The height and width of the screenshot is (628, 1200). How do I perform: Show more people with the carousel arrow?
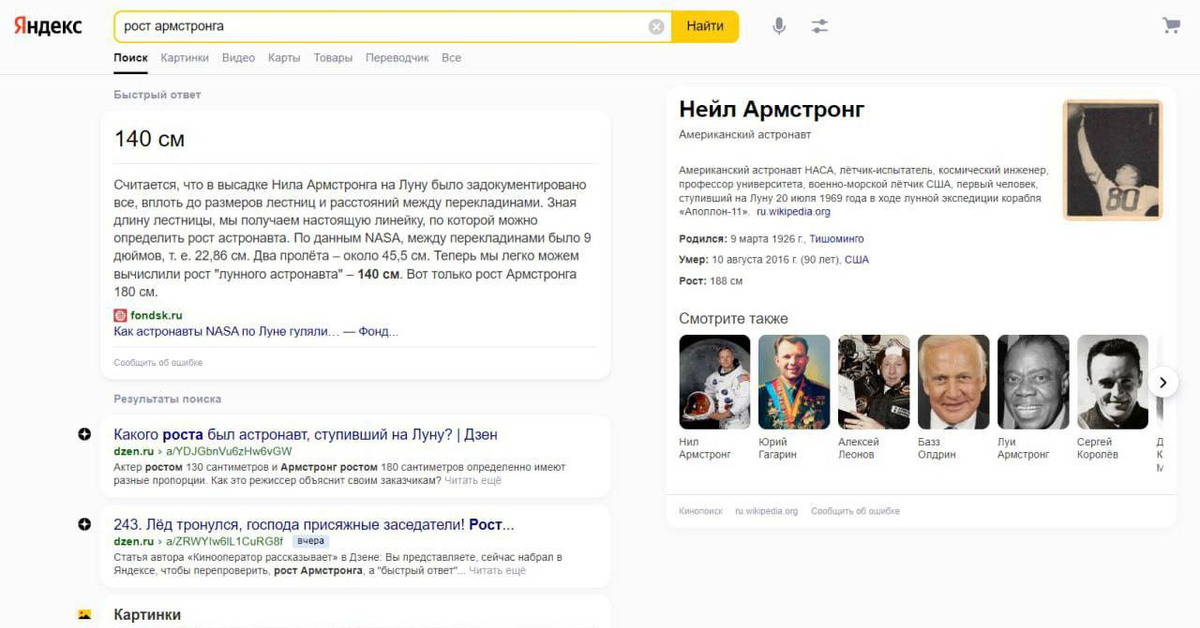tap(1162, 381)
